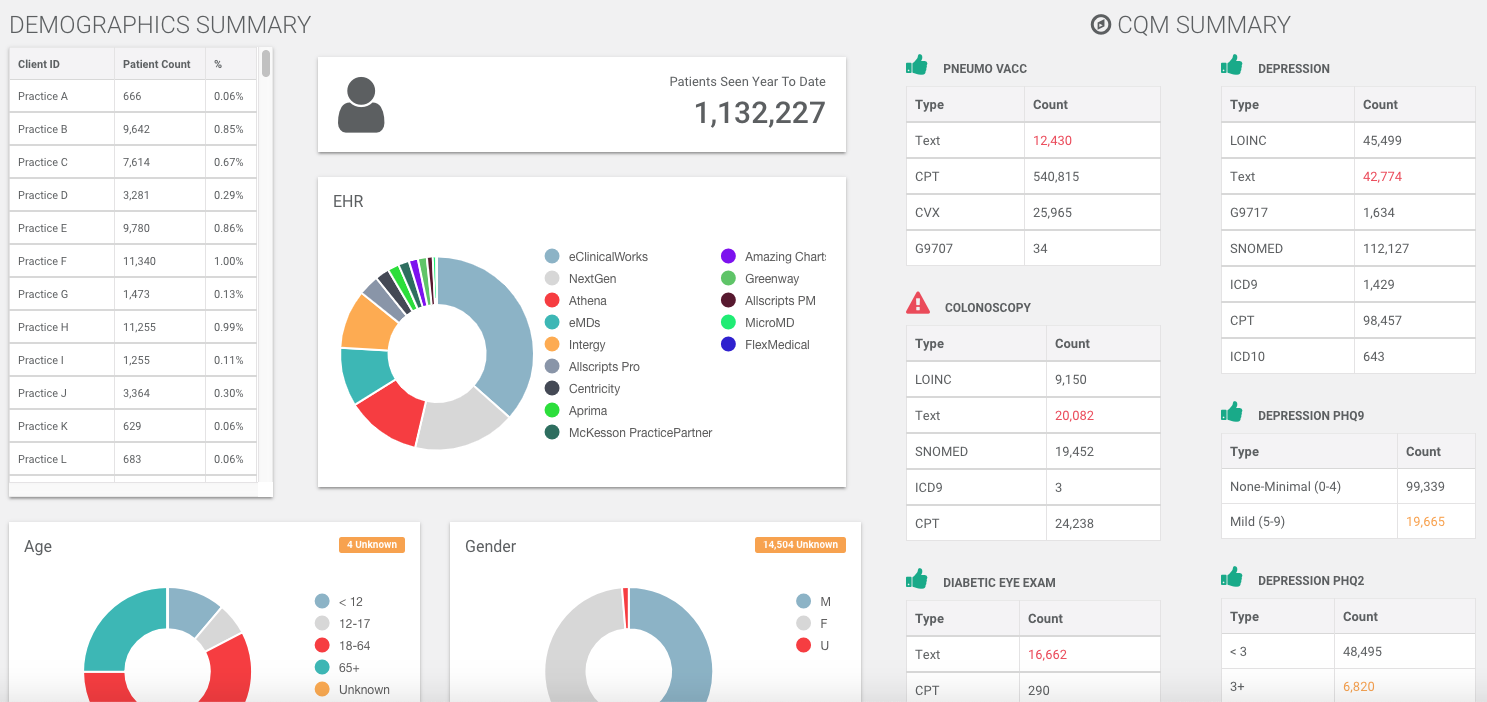This screenshot has width=1487, height=702.
Task: Click the patient silhouette icon on the year-to-date card
Action: 361,105
